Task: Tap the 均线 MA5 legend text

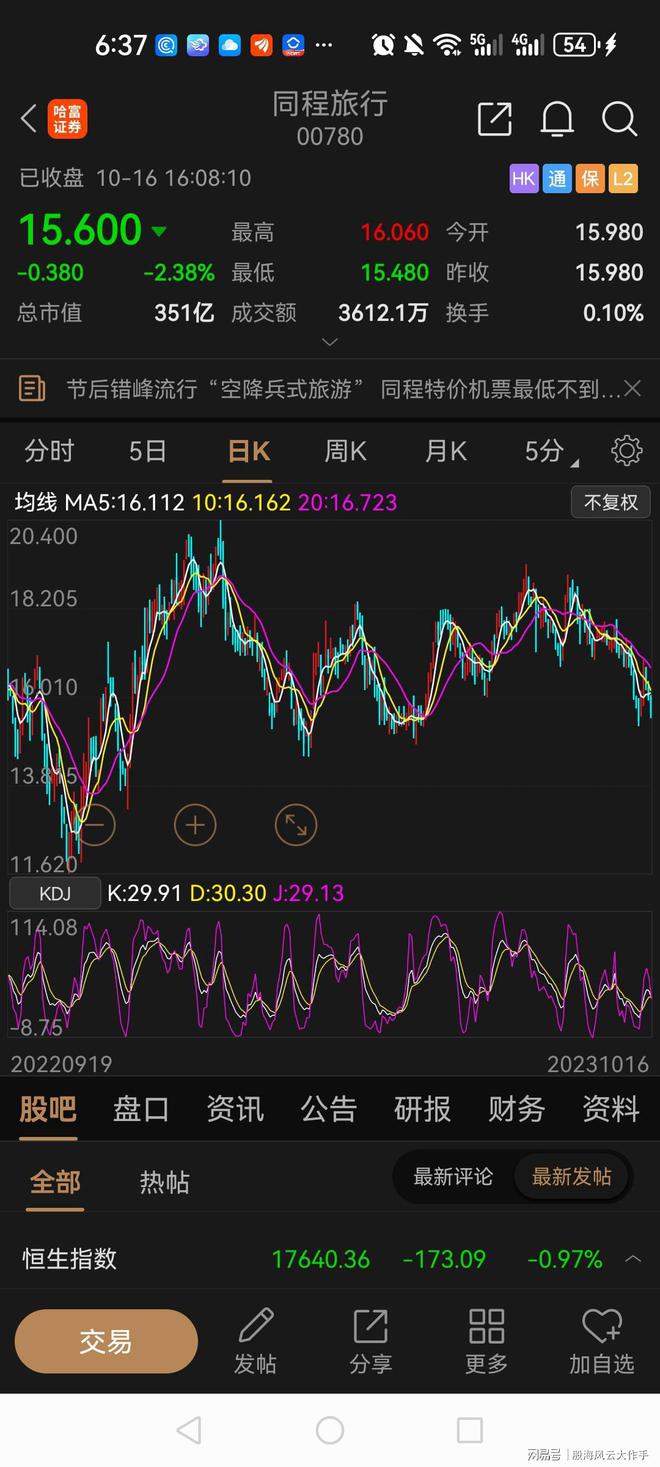Action: tap(99, 502)
